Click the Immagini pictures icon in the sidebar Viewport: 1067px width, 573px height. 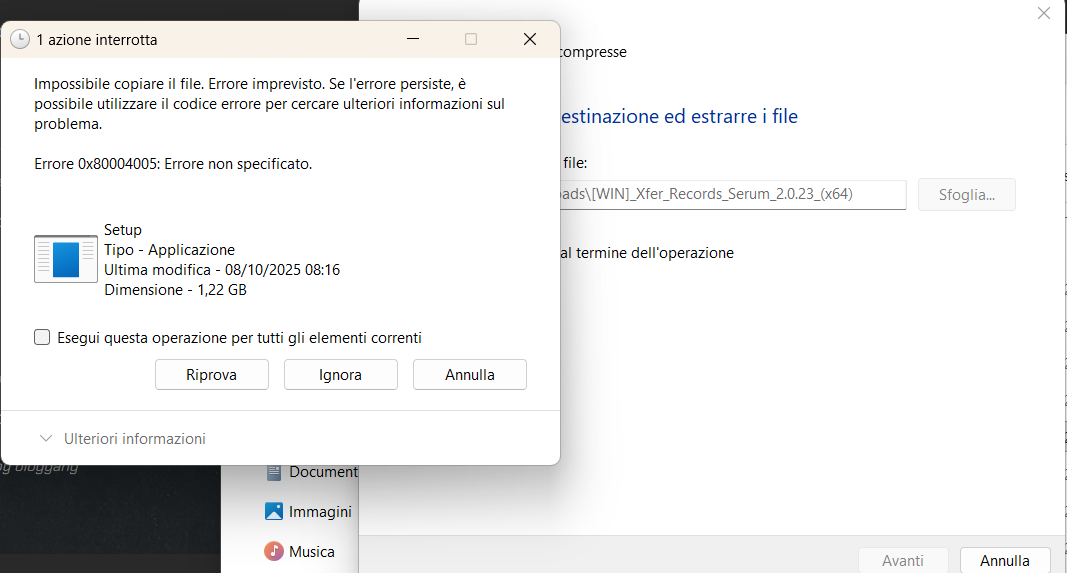point(274,511)
